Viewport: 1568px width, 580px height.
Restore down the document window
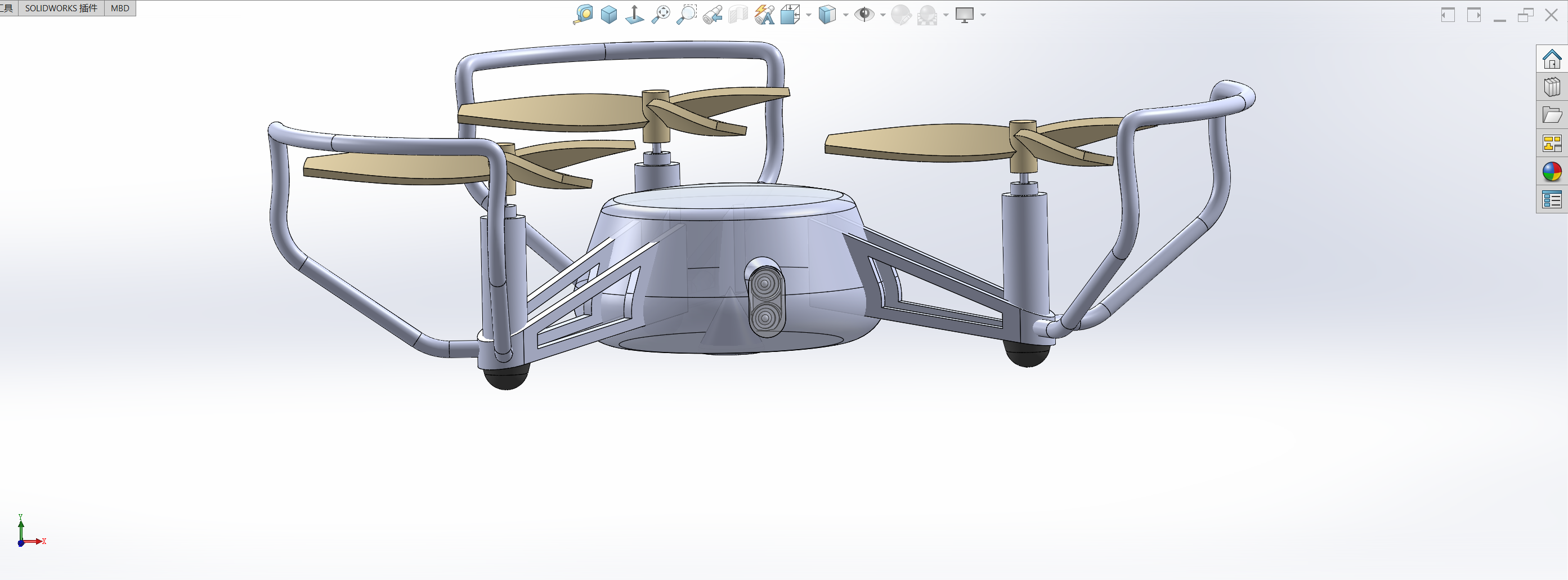[x=1525, y=15]
